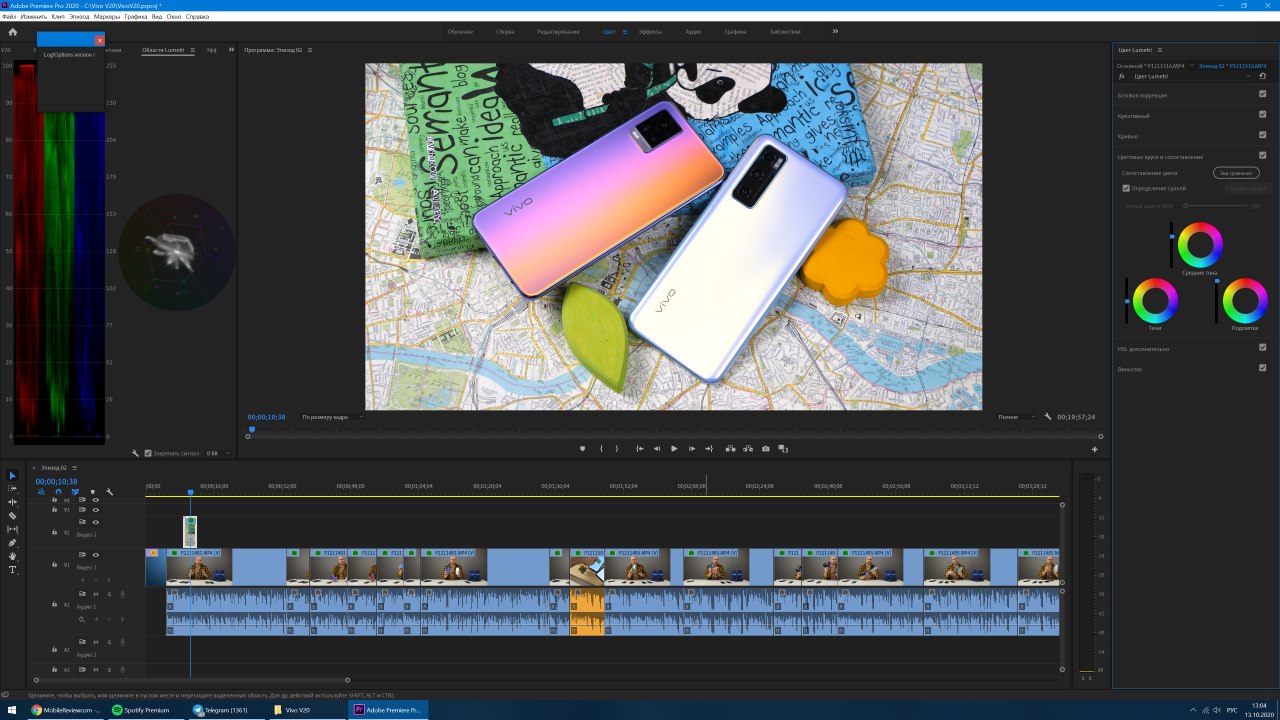This screenshot has width=1280, height=720.
Task: Click the Midtones color wheel
Action: point(1200,245)
